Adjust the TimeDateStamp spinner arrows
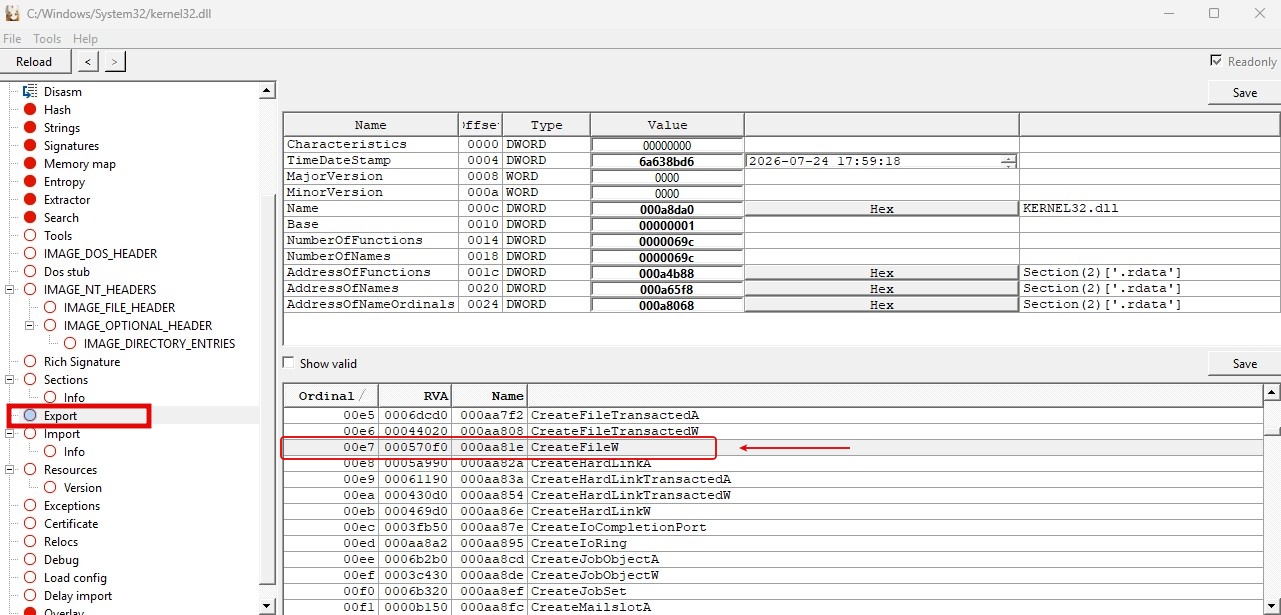This screenshot has height=615, width=1281. tap(1009, 161)
